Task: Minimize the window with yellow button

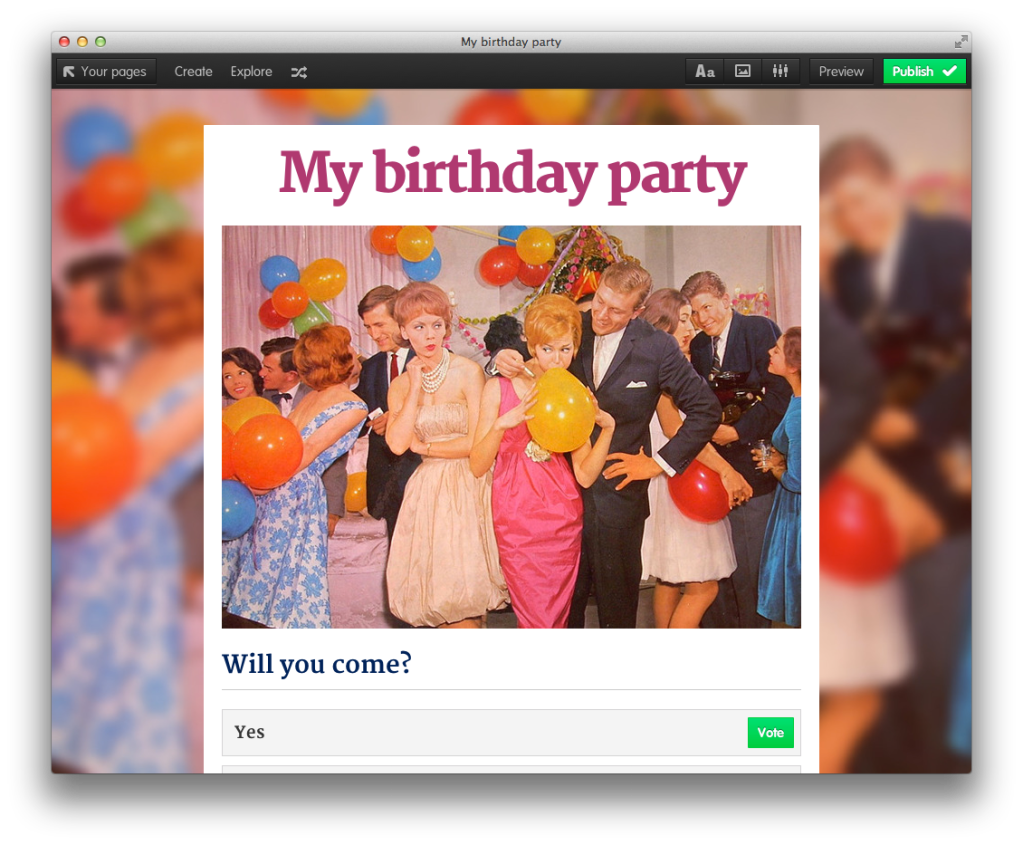Action: (82, 42)
